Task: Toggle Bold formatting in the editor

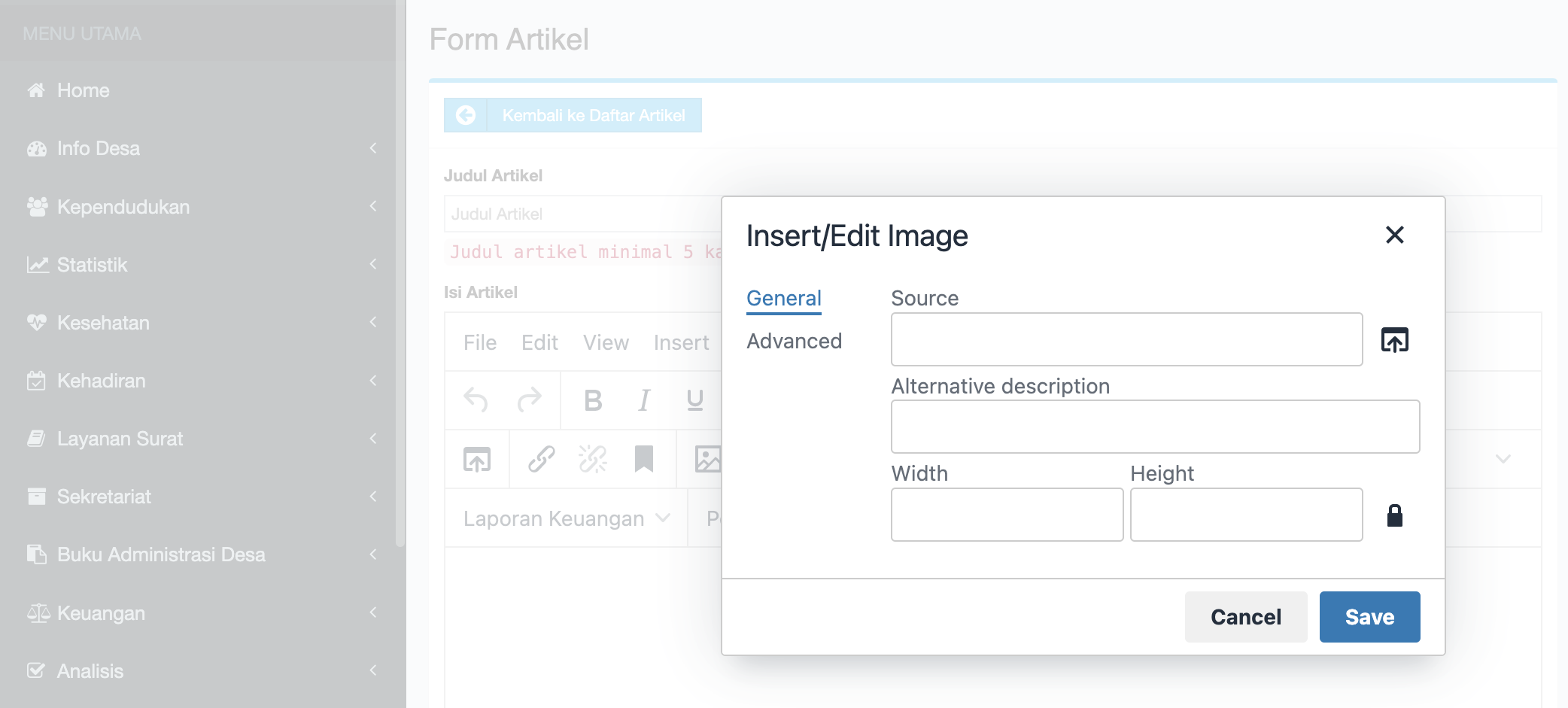Action: click(593, 400)
